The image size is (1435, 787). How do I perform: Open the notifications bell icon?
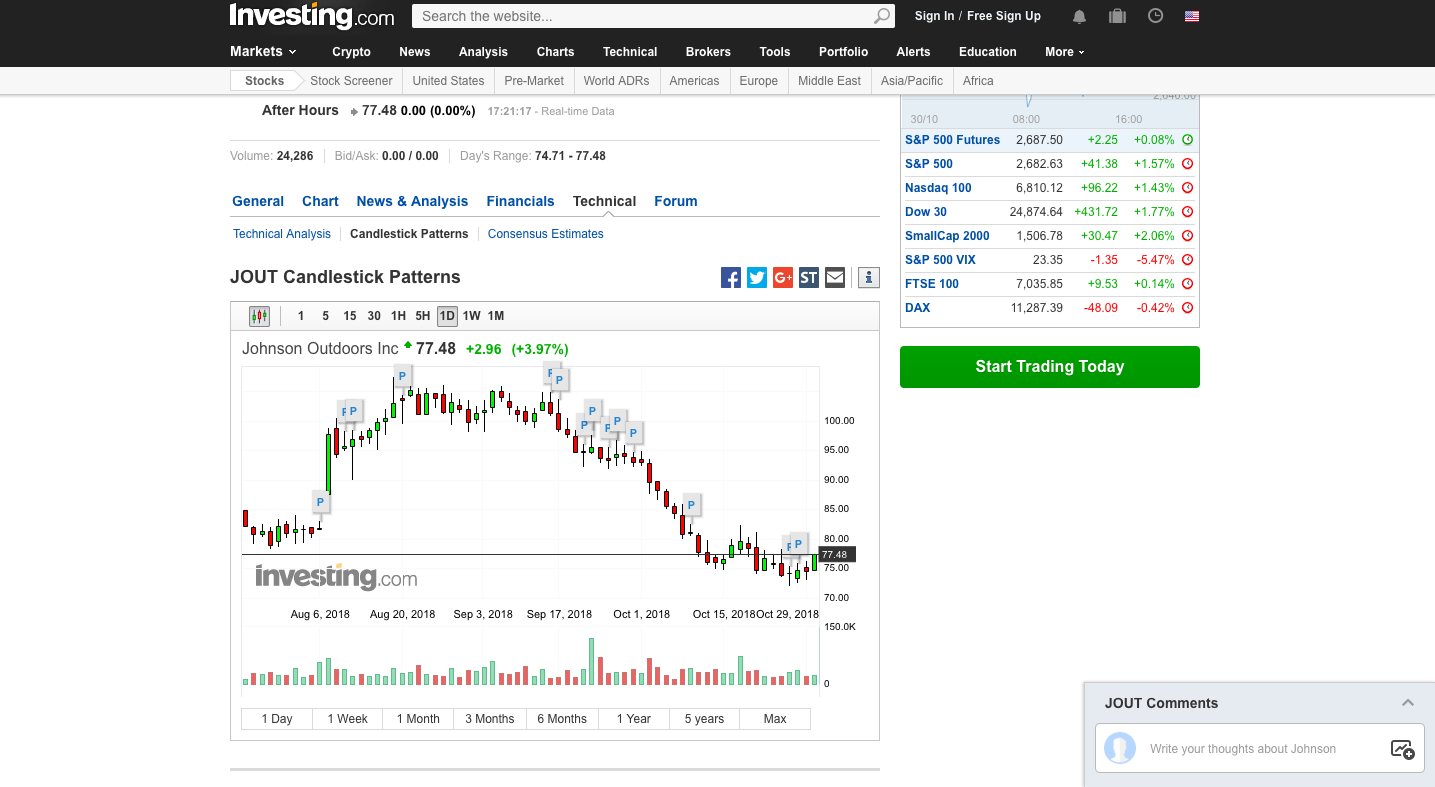[1079, 16]
